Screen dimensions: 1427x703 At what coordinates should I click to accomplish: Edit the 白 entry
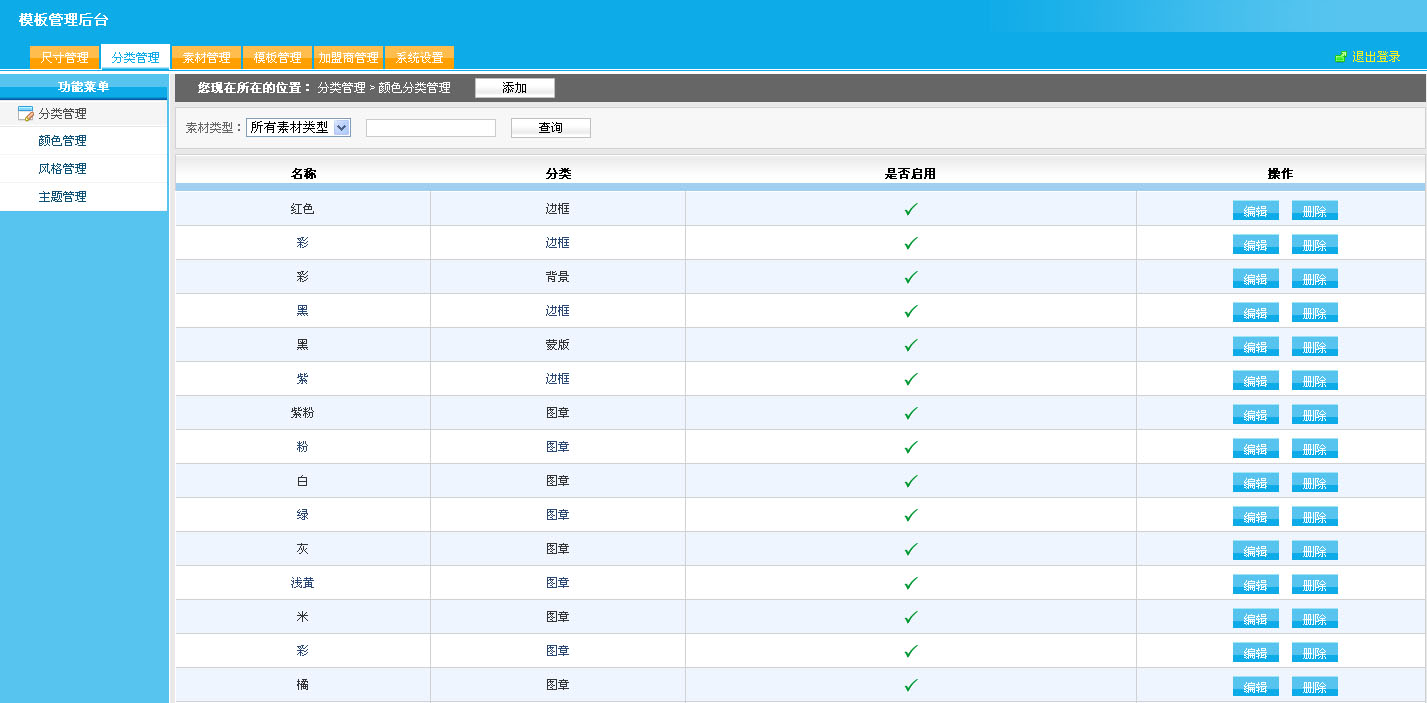coord(1256,483)
